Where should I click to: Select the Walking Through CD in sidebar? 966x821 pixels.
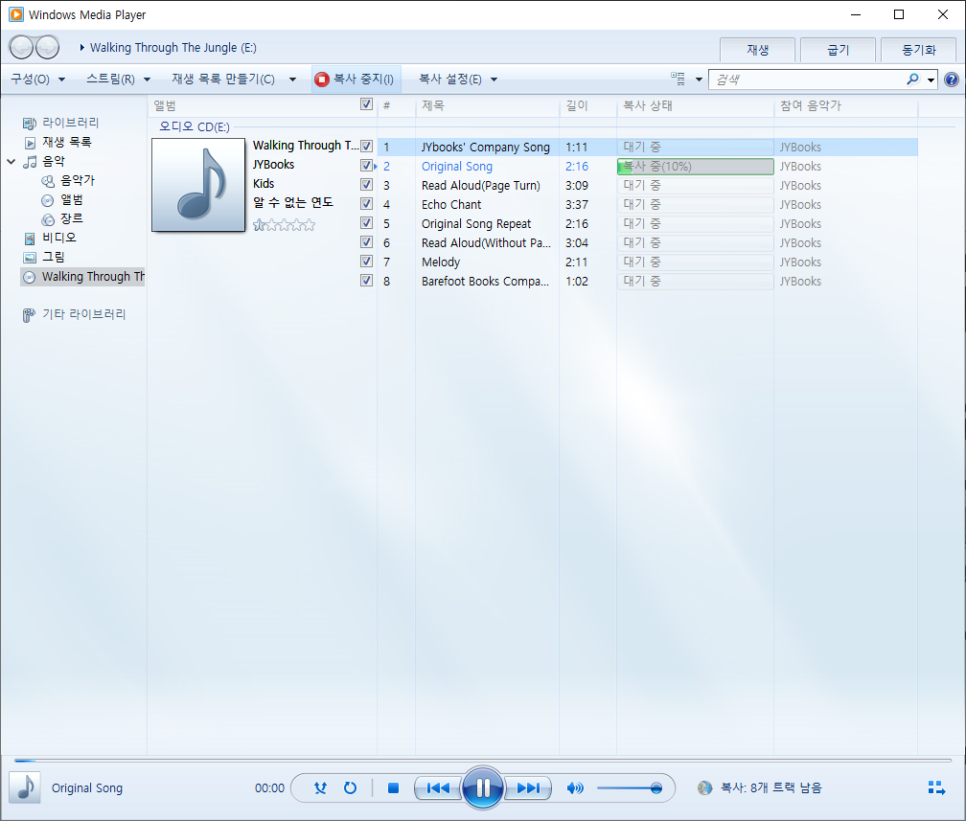click(x=83, y=277)
